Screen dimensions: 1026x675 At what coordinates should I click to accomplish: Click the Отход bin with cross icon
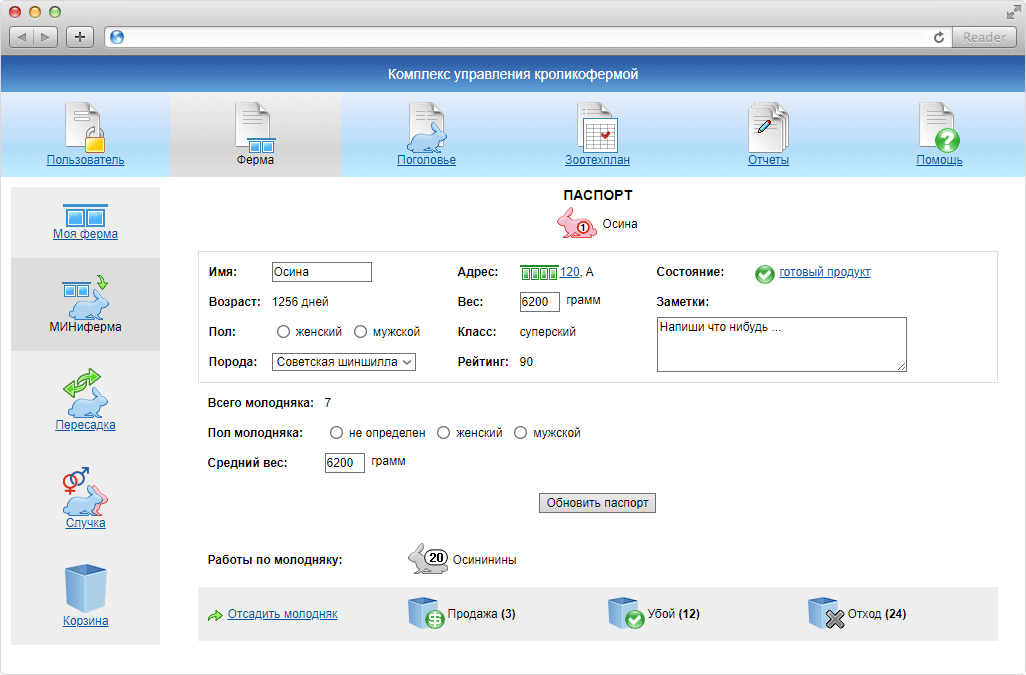coord(826,614)
